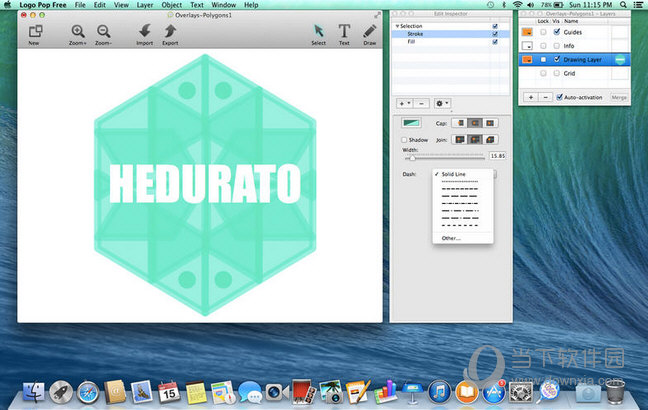Activate the Text tool
Image resolution: width=648 pixels, height=410 pixels.
[344, 31]
